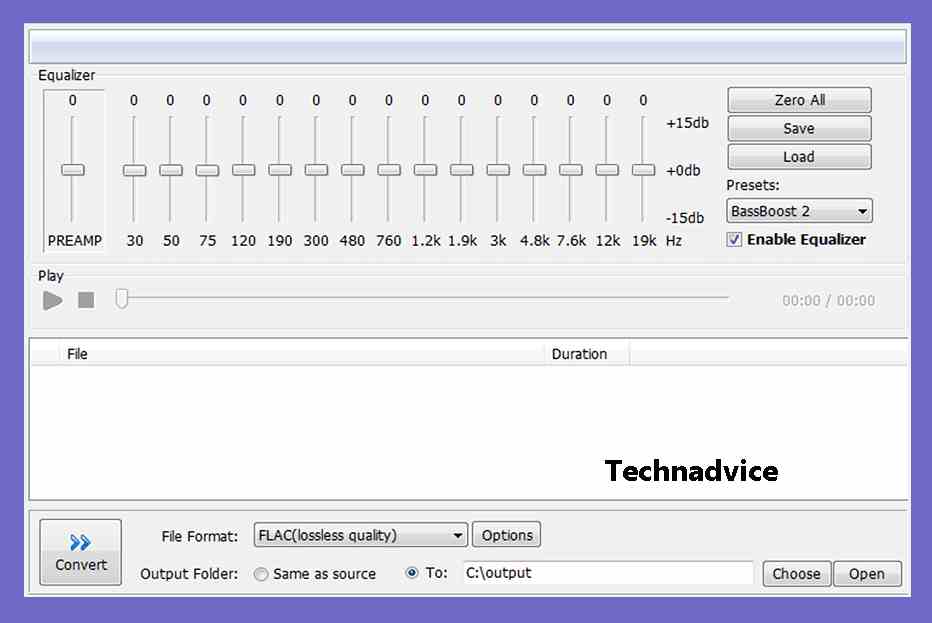Click the playback position slider thumb

click(121, 298)
